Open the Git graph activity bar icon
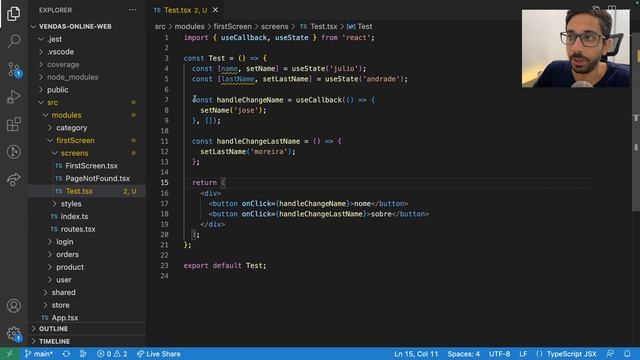This screenshot has width=640, height=360. [x=13, y=152]
